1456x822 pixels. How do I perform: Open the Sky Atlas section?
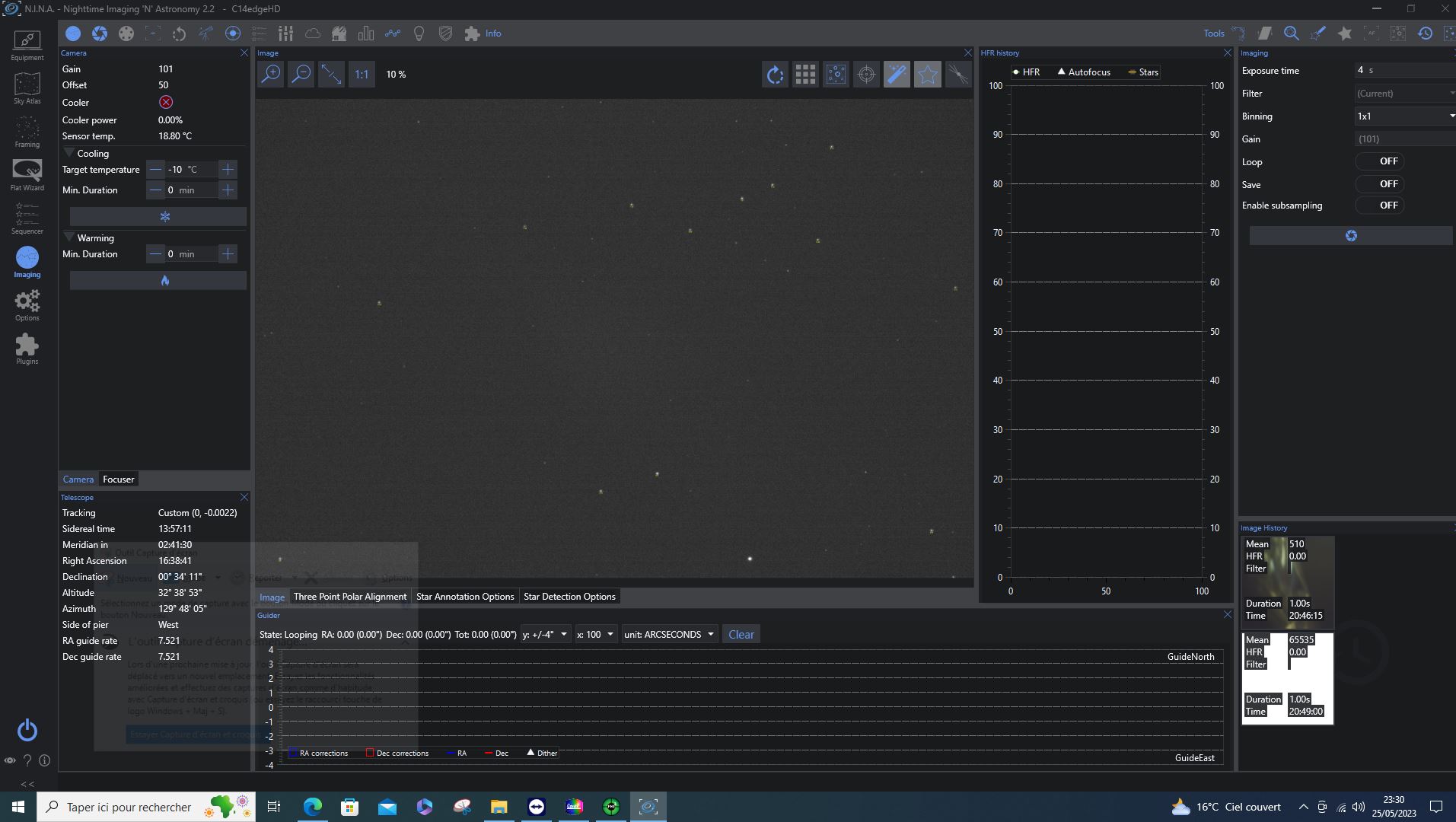tap(27, 89)
